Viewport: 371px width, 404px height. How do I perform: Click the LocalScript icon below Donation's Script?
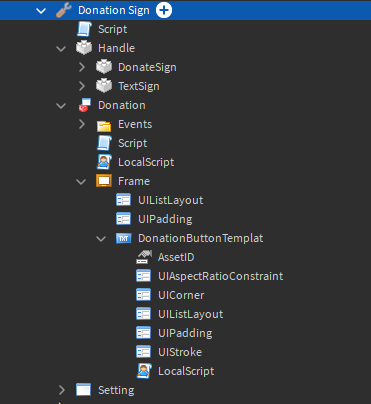click(x=104, y=162)
